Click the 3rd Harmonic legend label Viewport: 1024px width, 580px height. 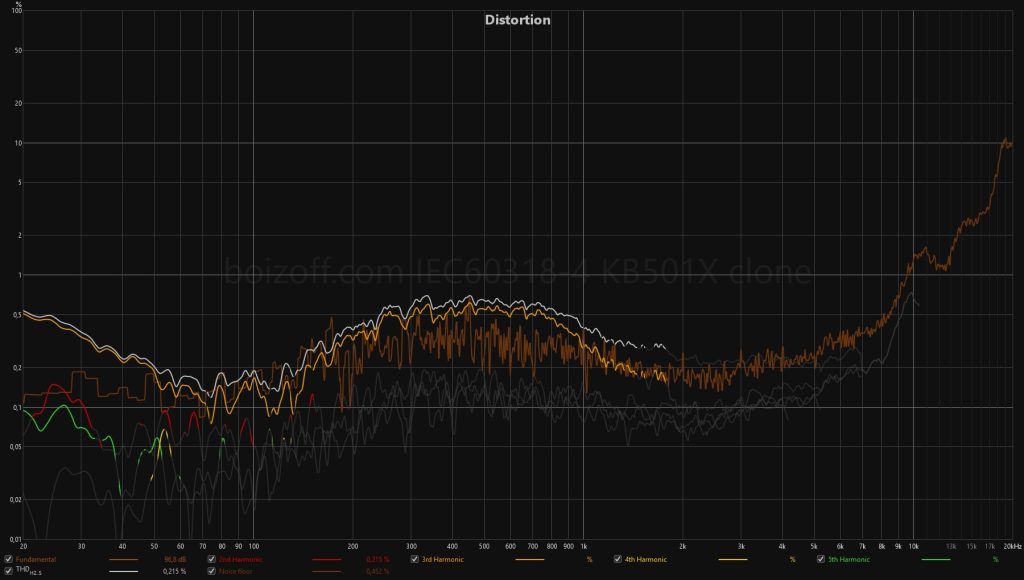tap(443, 560)
